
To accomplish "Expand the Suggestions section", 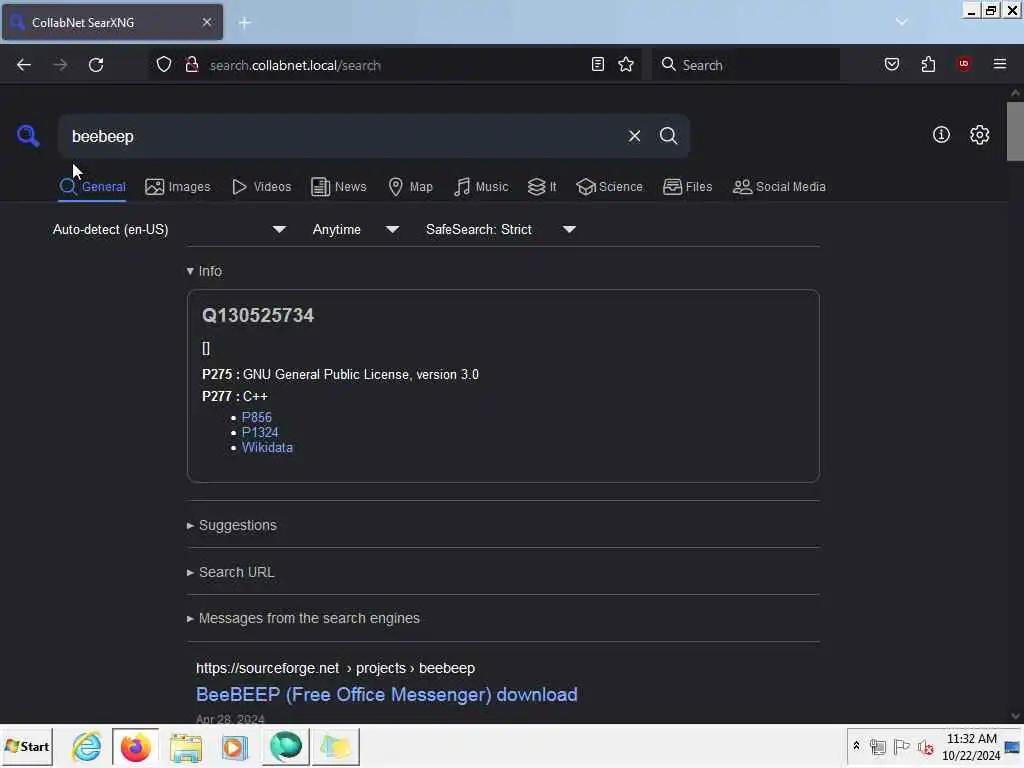I will (x=232, y=525).
